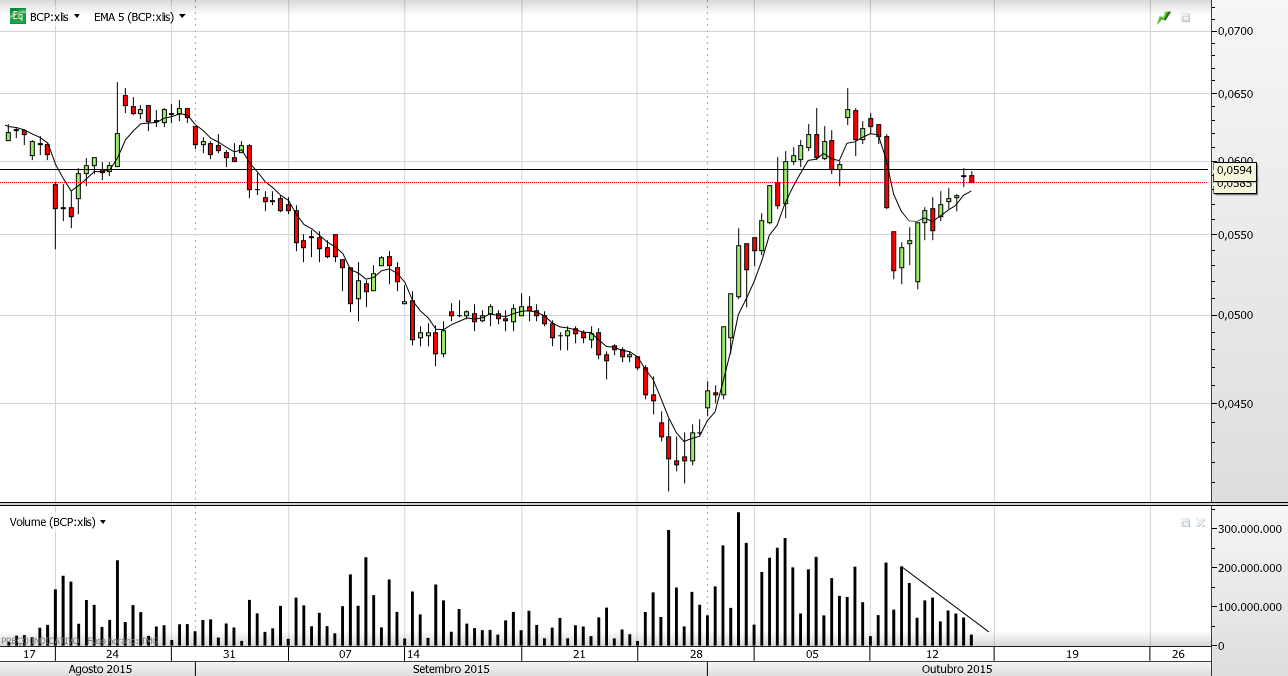The height and width of the screenshot is (676, 1288).
Task: Click the date label 12 on the time axis
Action: tap(932, 654)
